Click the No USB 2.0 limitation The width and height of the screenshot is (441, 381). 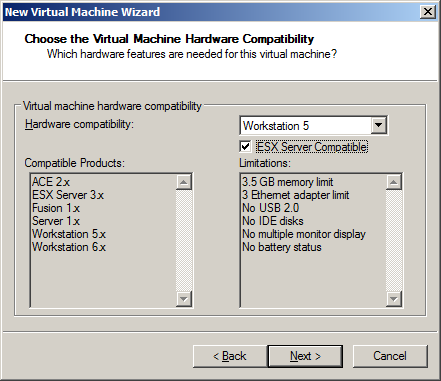coord(271,208)
